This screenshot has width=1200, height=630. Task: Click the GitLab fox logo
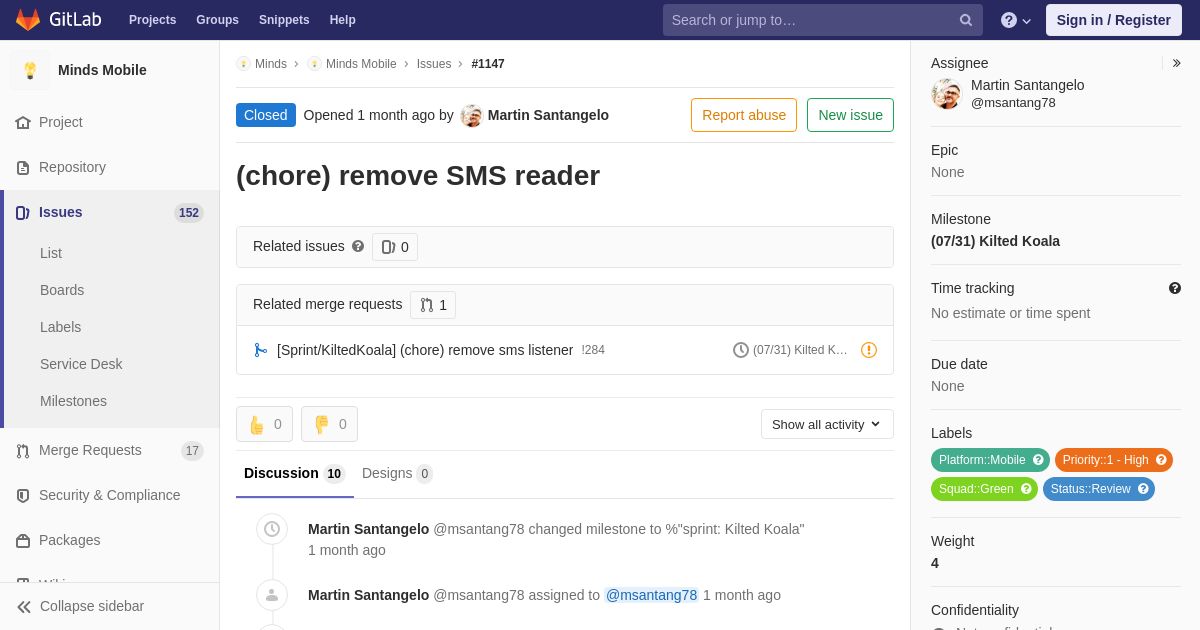28,20
